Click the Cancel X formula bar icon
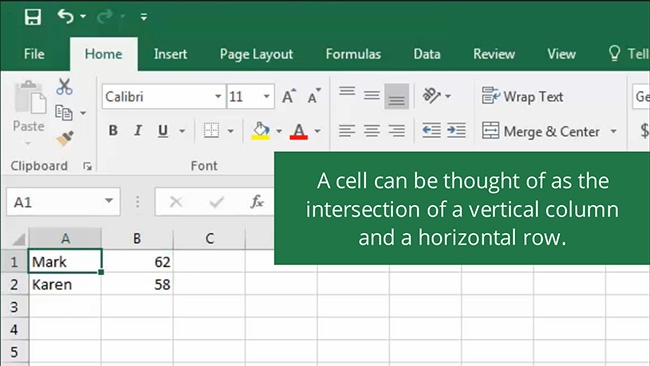650x366 pixels. point(176,202)
